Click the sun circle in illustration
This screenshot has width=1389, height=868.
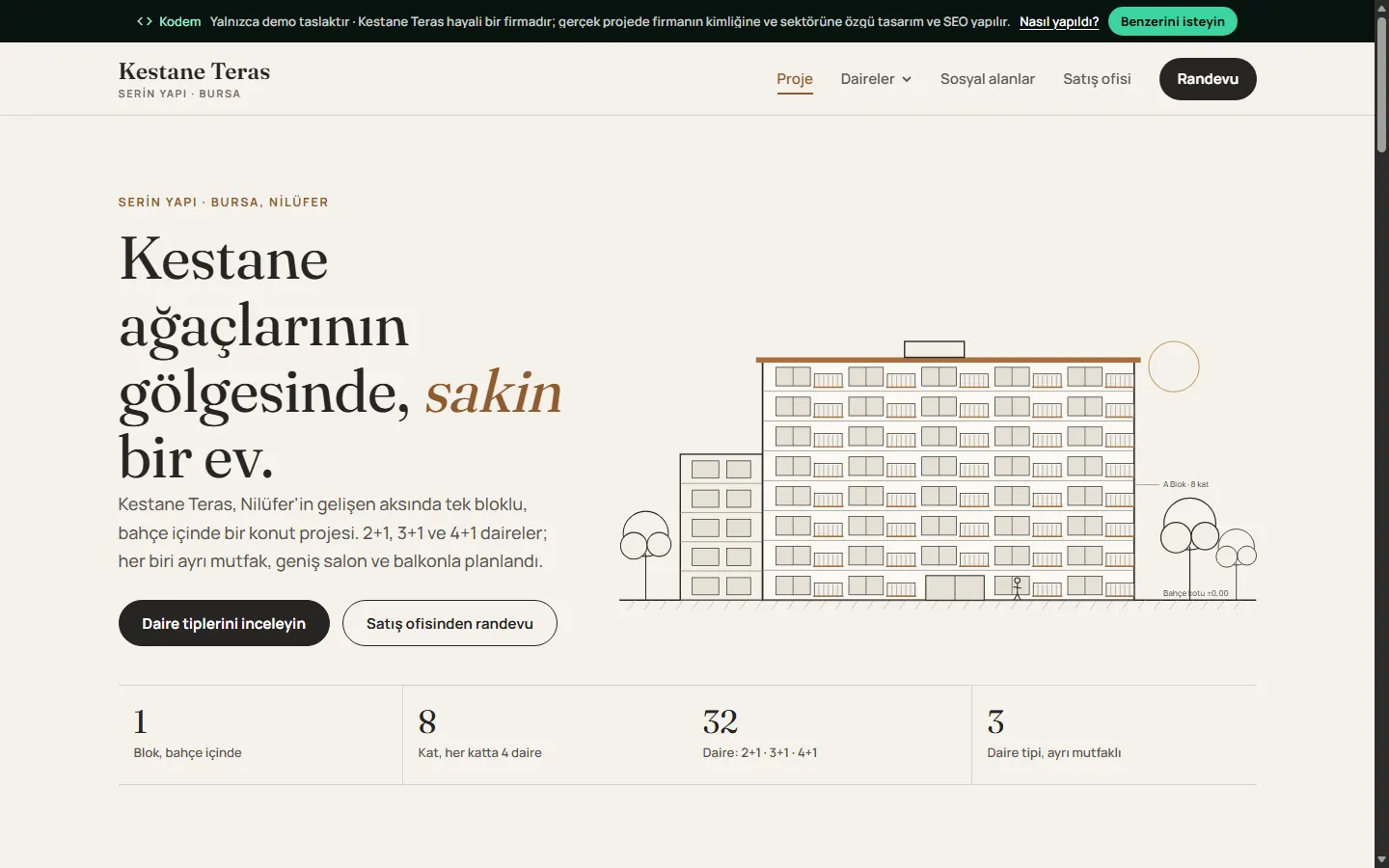coord(1174,366)
